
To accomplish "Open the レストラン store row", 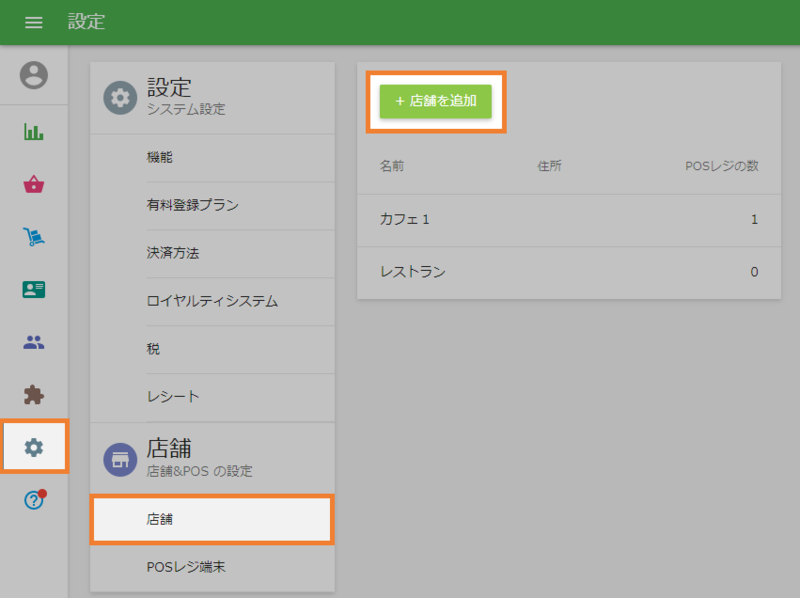I will pyautogui.click(x=567, y=271).
